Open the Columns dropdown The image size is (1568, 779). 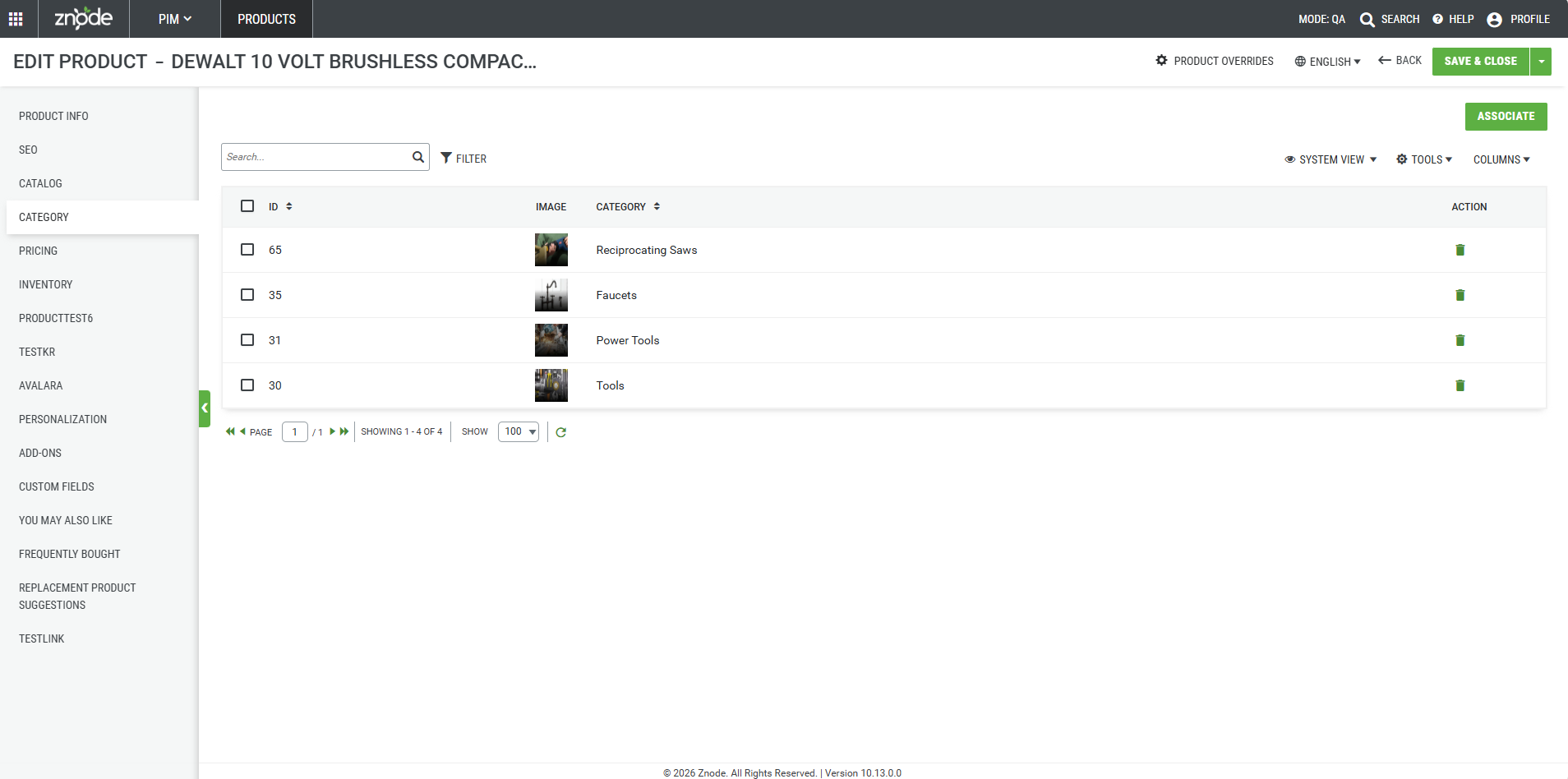pyautogui.click(x=1501, y=159)
